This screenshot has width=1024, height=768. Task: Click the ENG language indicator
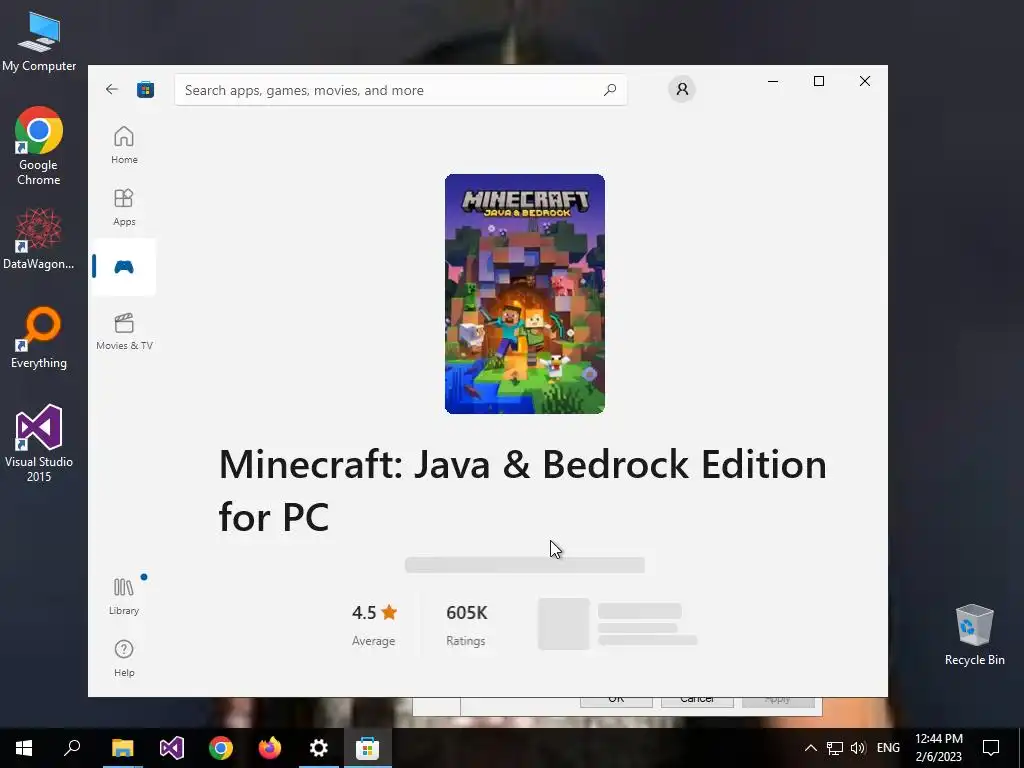coord(888,748)
